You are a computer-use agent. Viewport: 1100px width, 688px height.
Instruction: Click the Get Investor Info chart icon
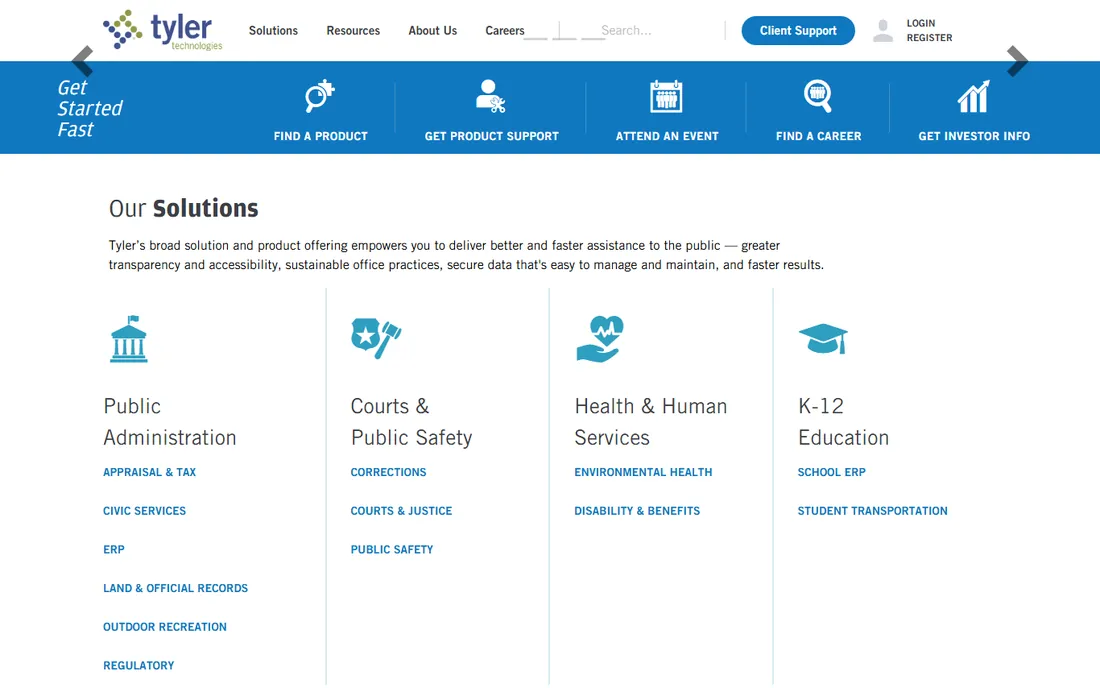(974, 96)
